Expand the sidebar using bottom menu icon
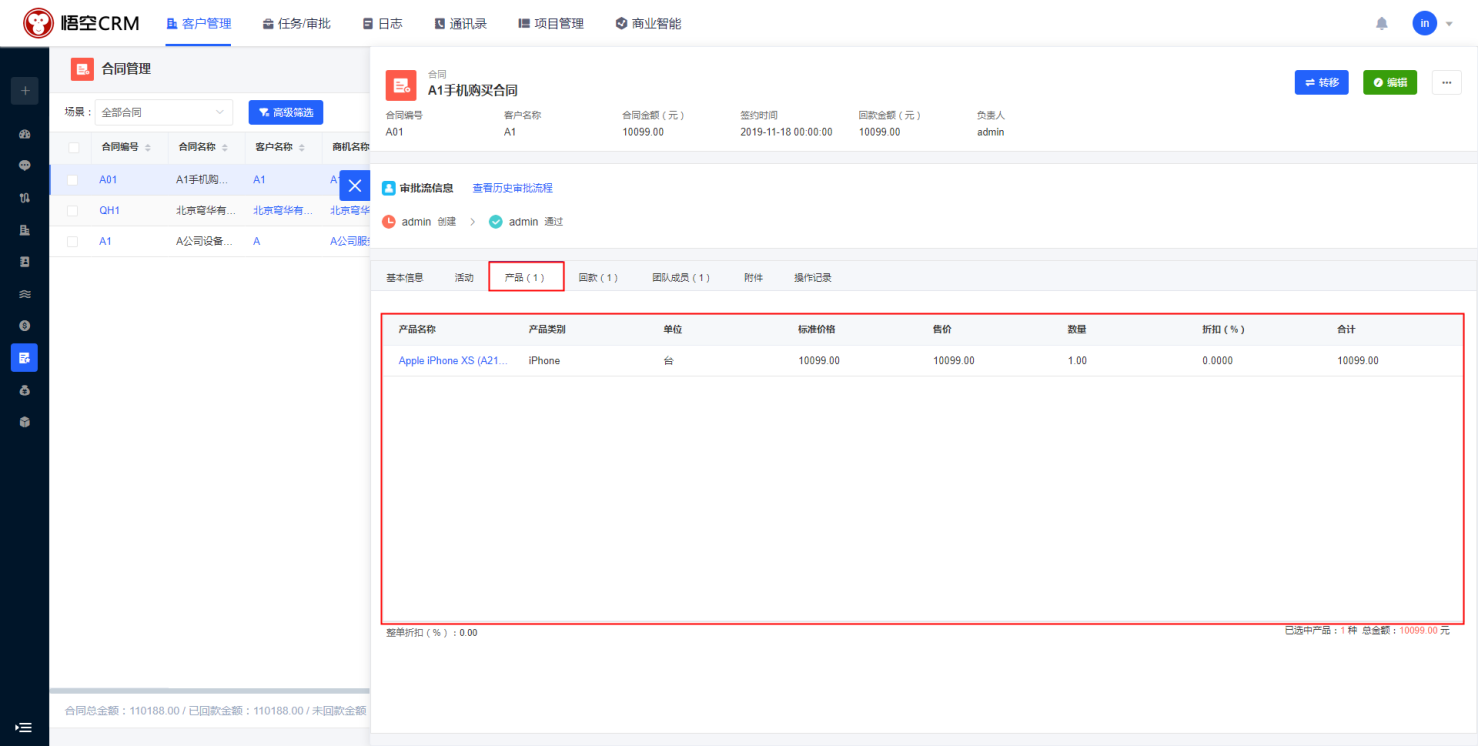The image size is (1478, 746). click(x=24, y=727)
